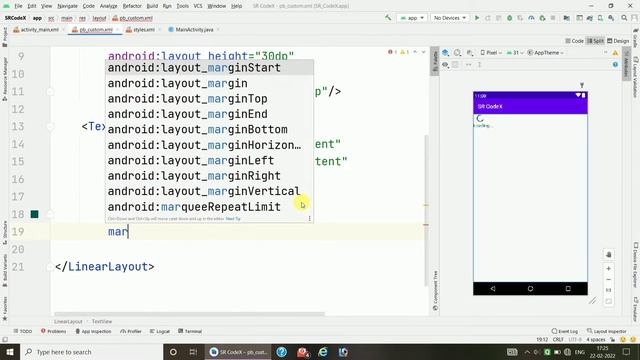Jump to the previous highlighted error with the up arrow
The height and width of the screenshot is (360, 640).
pyautogui.click(x=415, y=52)
